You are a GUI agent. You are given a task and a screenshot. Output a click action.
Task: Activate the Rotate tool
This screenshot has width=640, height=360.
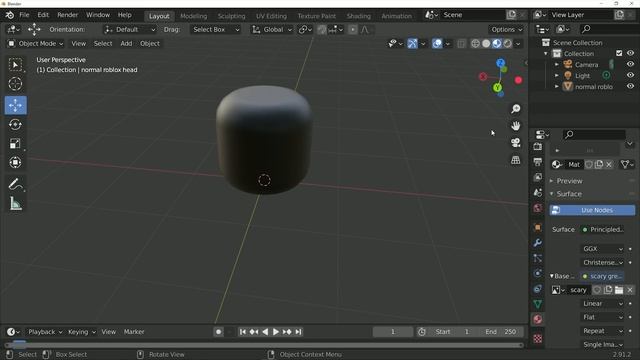pos(16,124)
